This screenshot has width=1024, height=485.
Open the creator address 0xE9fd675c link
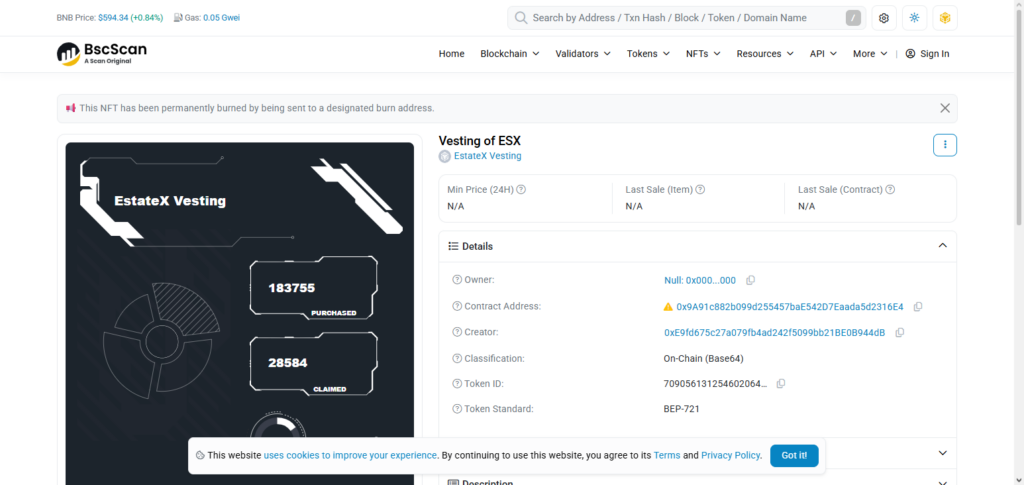point(775,333)
